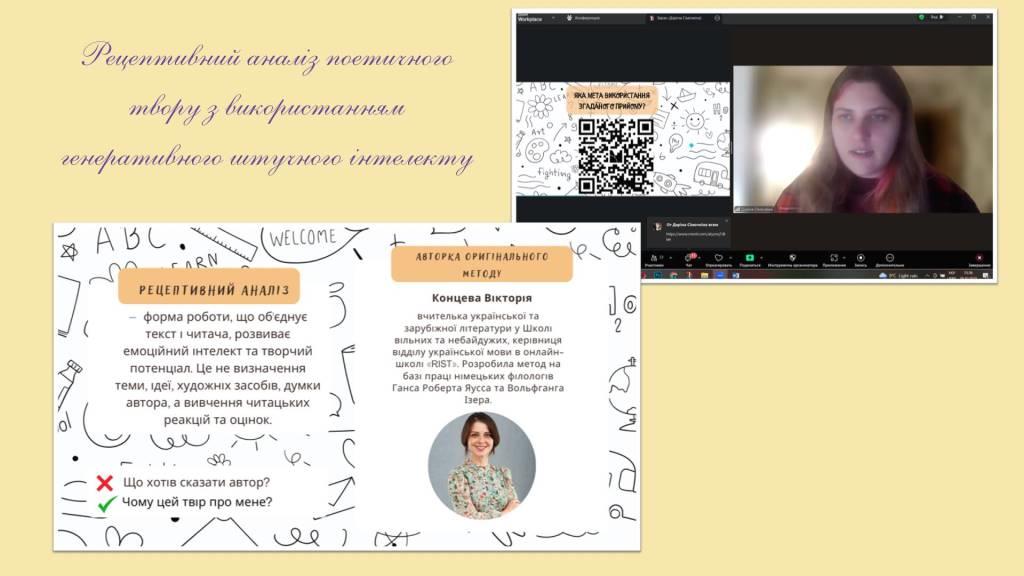Viewport: 1024px width, 576px height.
Task: Open the Zoom Chat panel
Action: point(687,257)
